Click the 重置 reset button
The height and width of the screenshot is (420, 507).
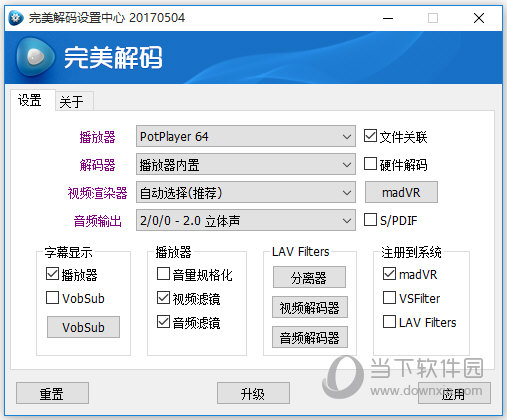tap(52, 393)
